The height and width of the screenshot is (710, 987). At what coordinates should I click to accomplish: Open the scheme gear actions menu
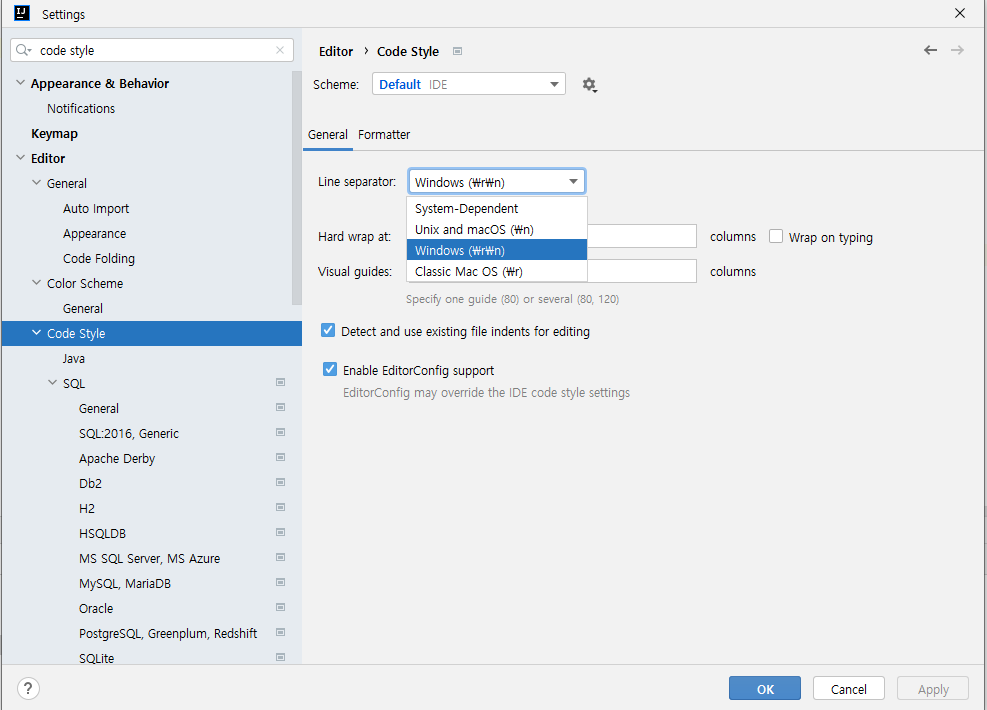(x=589, y=84)
